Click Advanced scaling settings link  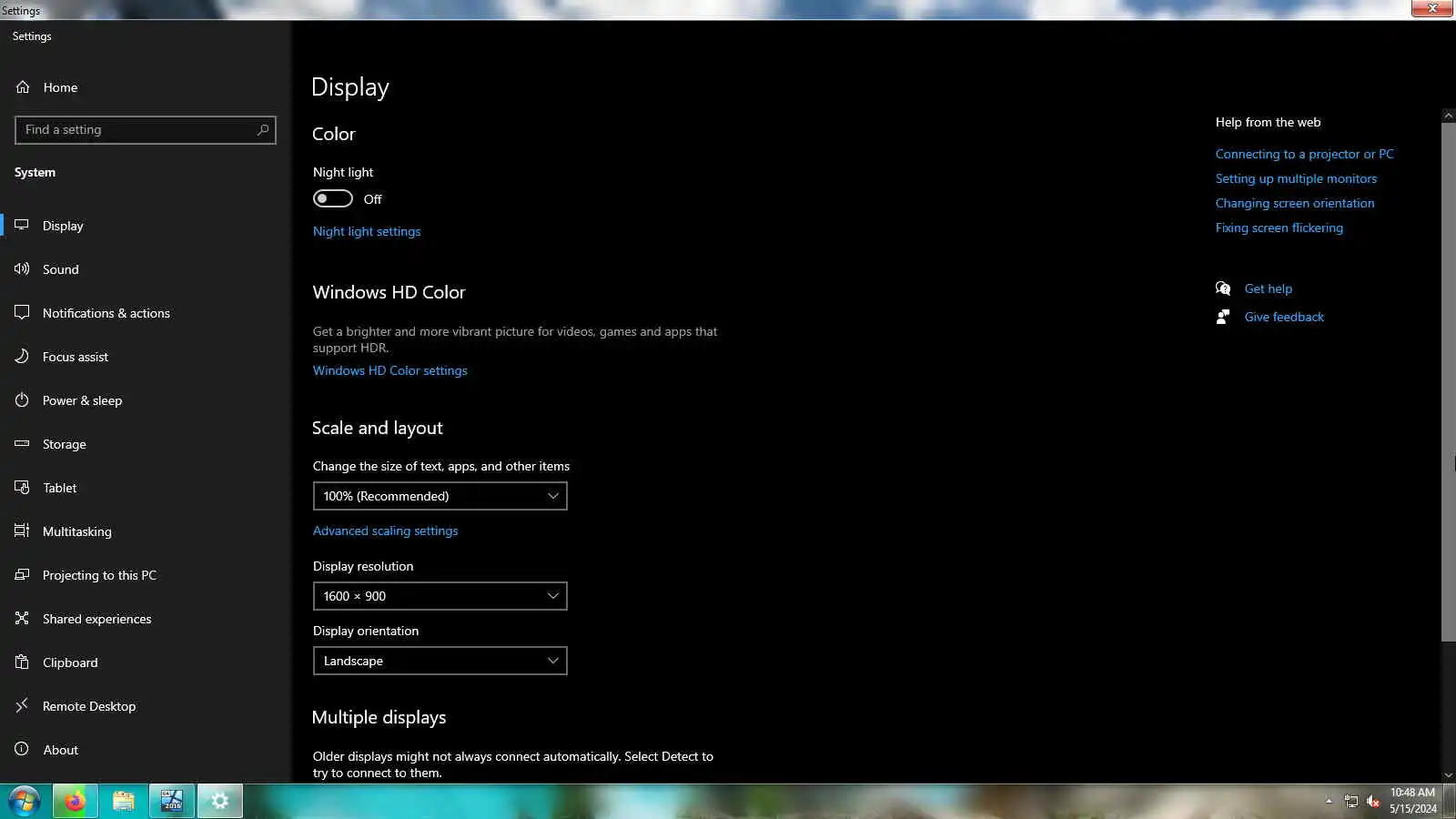386,531
